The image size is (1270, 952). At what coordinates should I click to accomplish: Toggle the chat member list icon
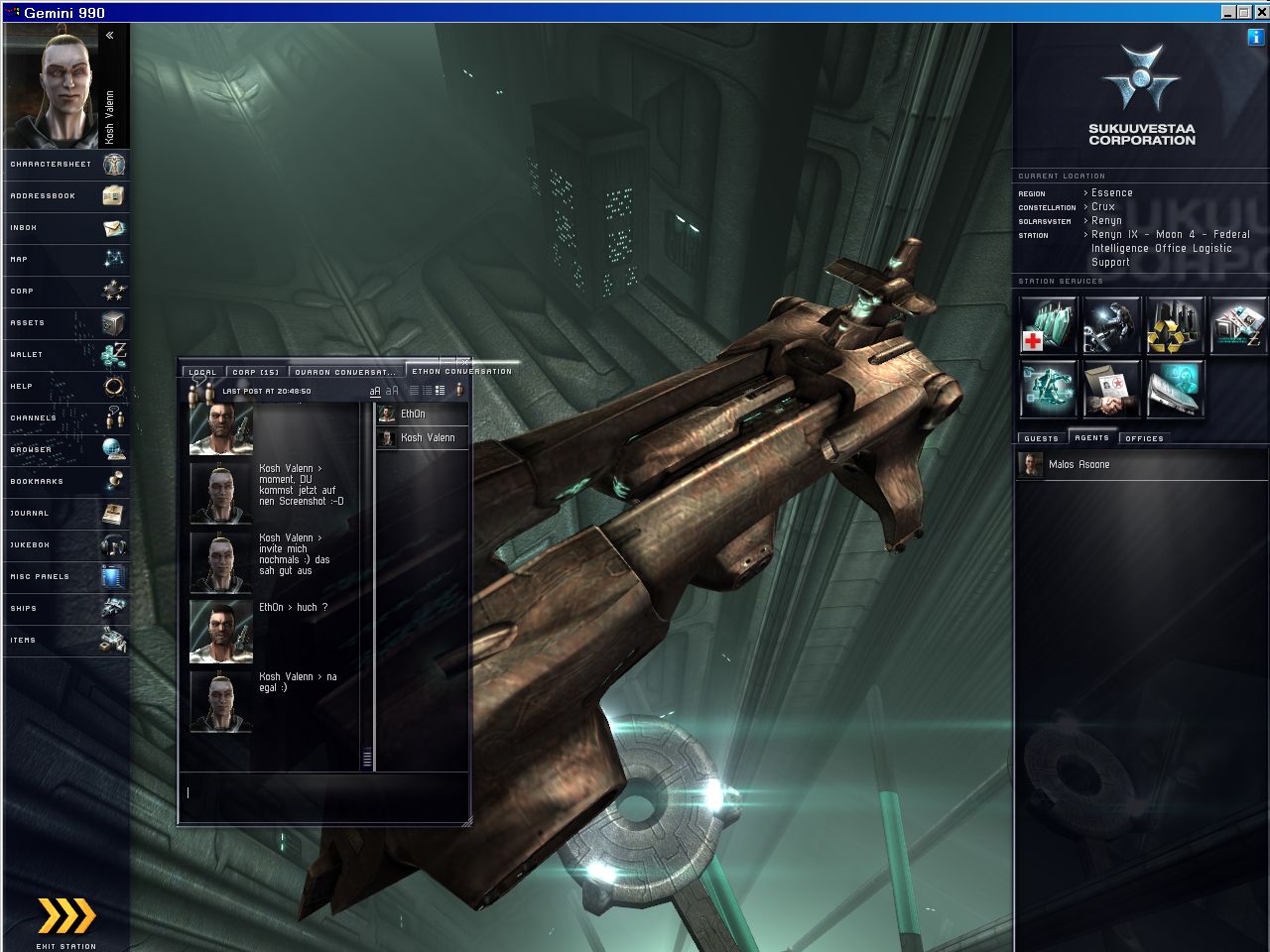pyautogui.click(x=458, y=392)
